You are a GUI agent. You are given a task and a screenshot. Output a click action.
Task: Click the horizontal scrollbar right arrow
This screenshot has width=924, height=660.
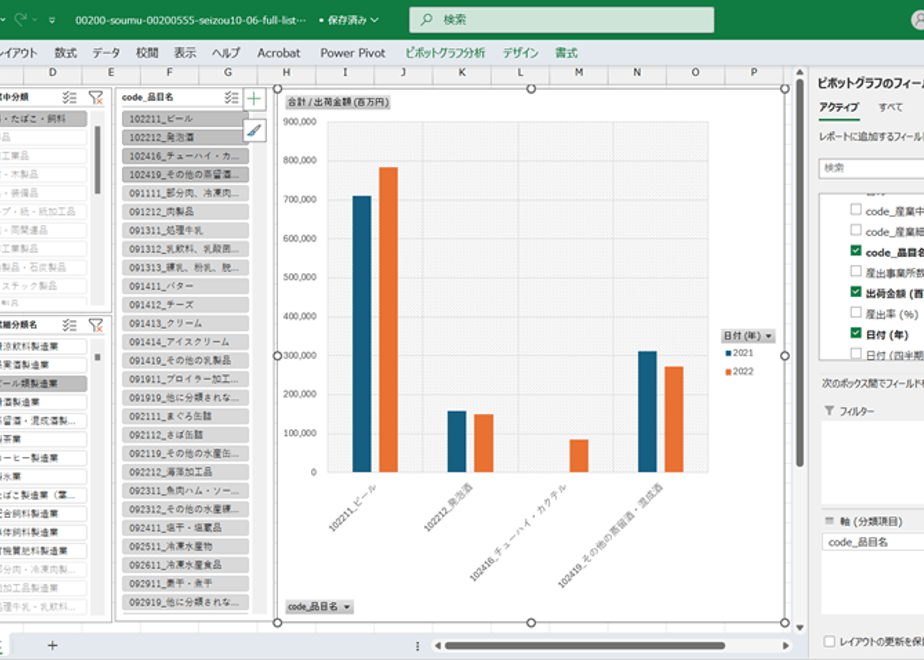[785, 646]
